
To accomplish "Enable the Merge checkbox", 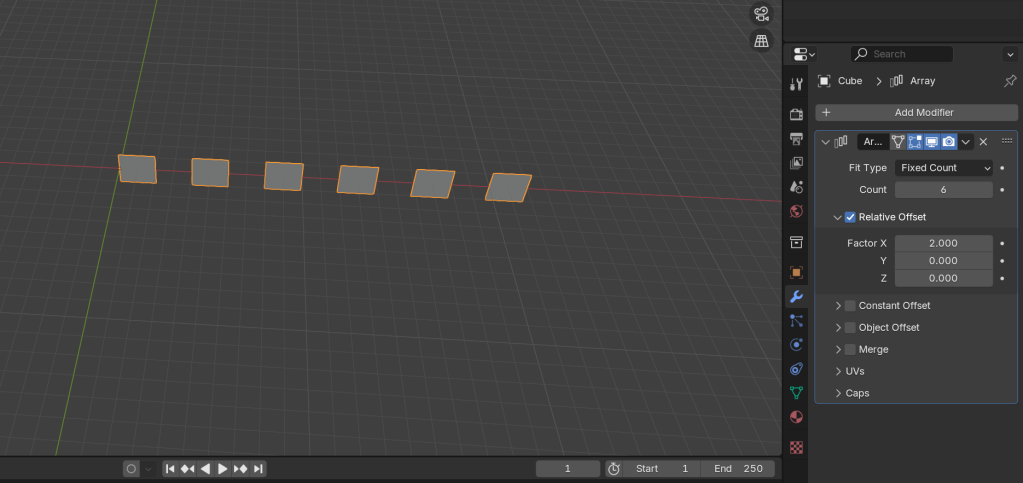I will click(850, 350).
